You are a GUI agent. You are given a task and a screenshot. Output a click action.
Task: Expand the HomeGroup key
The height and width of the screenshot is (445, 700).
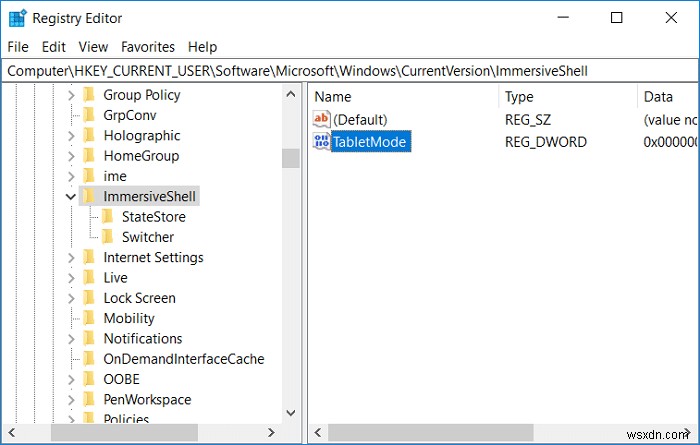(x=71, y=156)
